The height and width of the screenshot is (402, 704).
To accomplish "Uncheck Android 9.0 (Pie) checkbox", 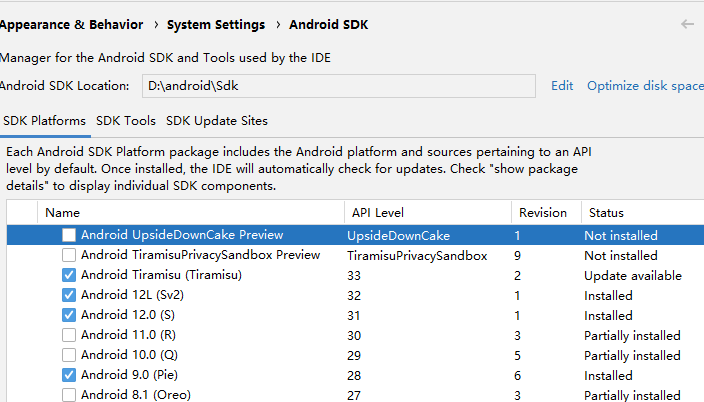I will click(69, 375).
